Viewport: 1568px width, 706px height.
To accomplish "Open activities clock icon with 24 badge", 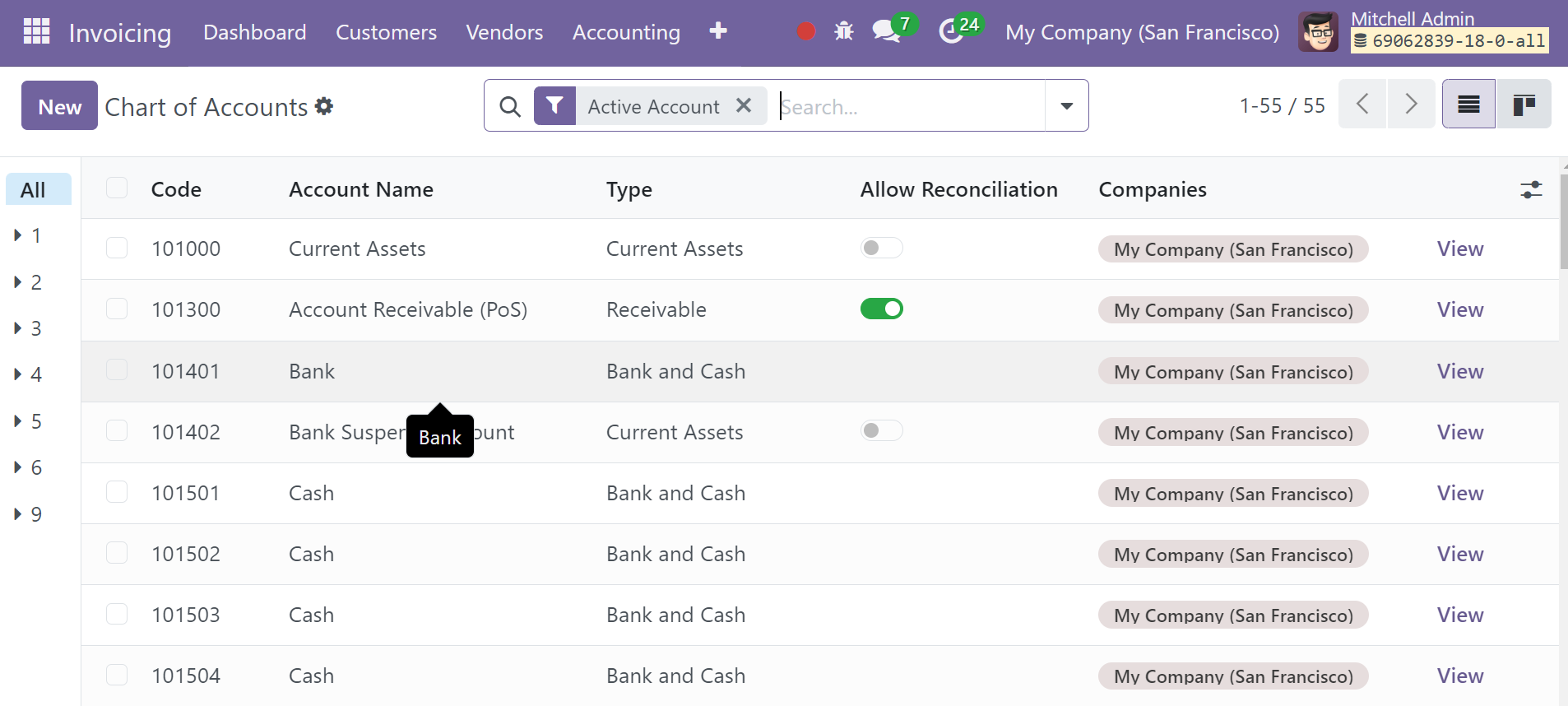I will tap(952, 31).
